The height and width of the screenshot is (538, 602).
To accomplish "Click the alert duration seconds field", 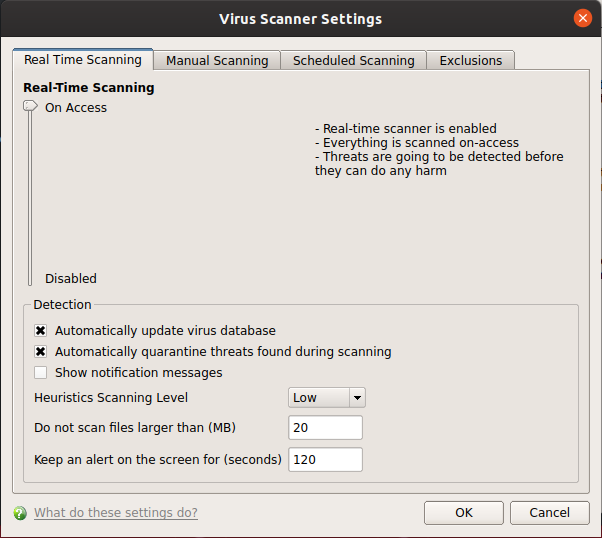I will (x=325, y=459).
